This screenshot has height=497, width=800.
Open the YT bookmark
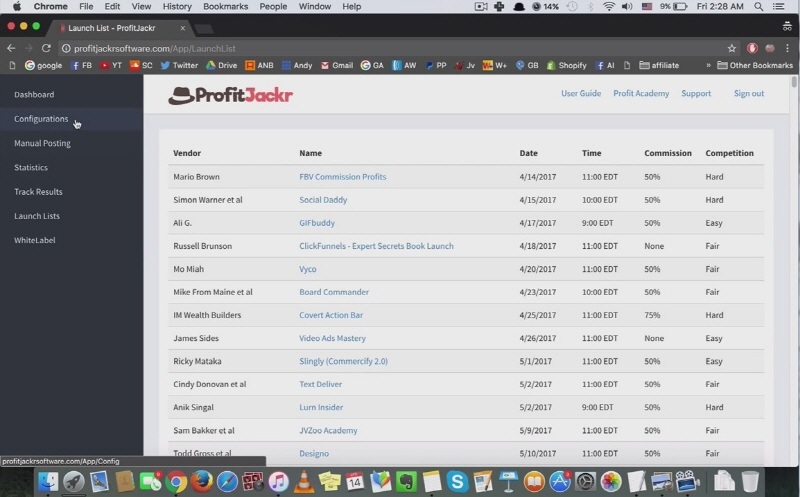[x=111, y=65]
